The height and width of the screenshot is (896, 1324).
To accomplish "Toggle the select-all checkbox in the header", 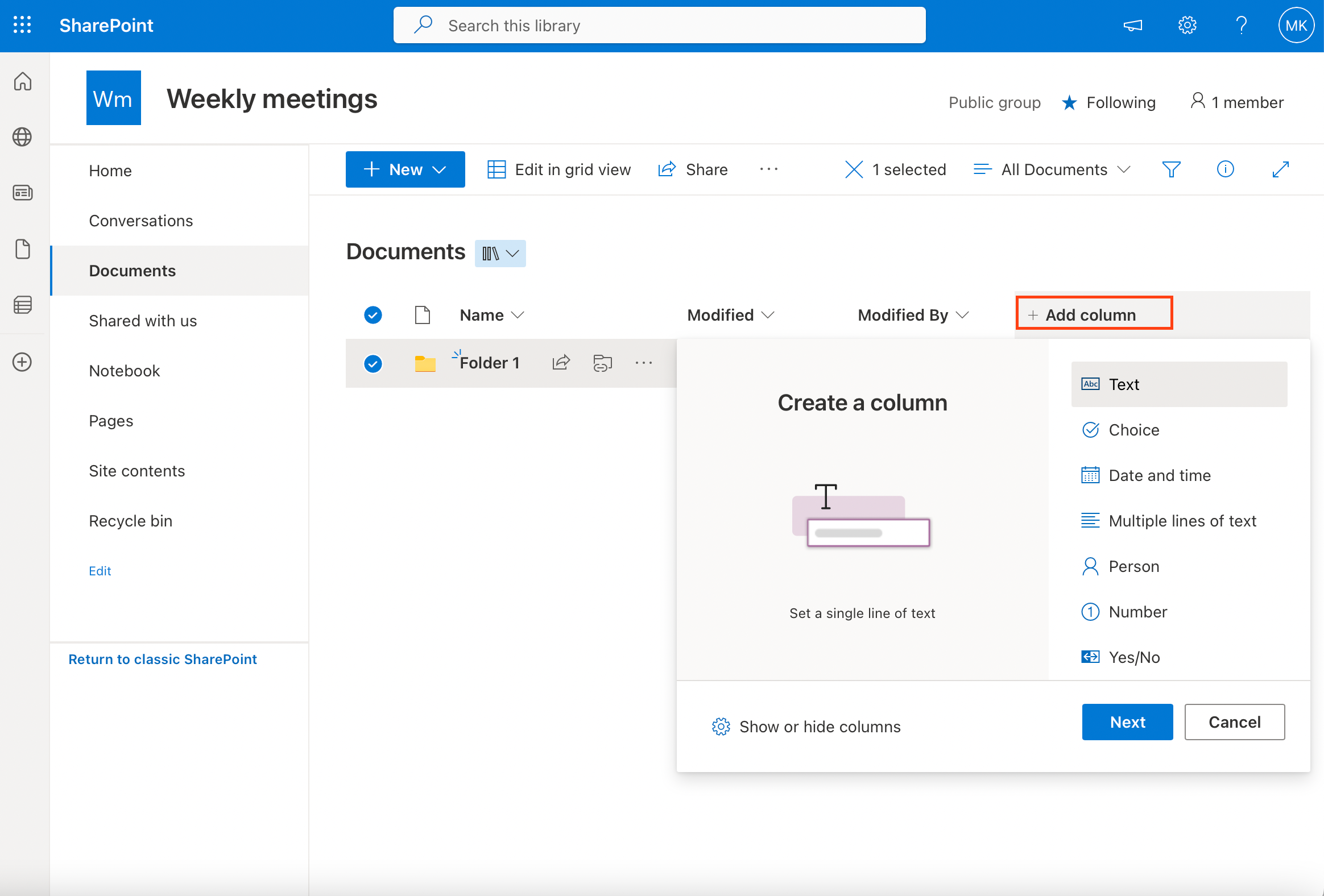I will point(373,314).
